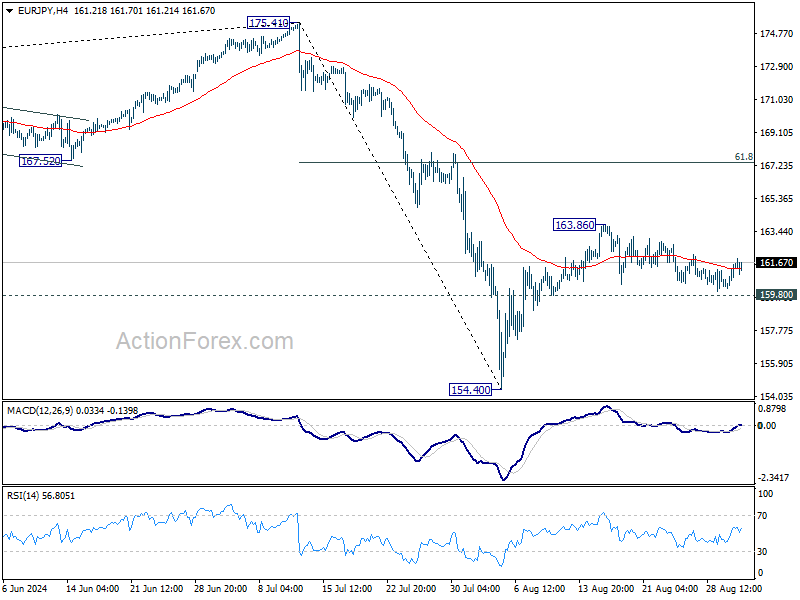This screenshot has height=600, width=800.
Task: Click the 21 Jun 12:00 time label
Action: click(x=156, y=589)
